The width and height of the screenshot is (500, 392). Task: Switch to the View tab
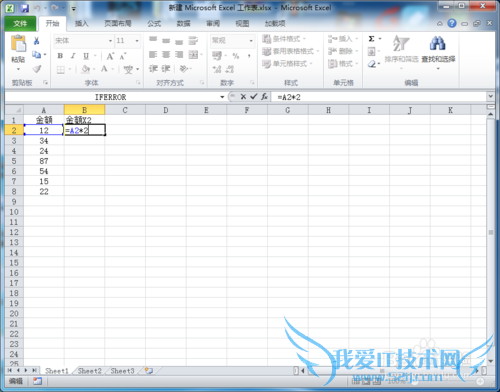coord(242,23)
